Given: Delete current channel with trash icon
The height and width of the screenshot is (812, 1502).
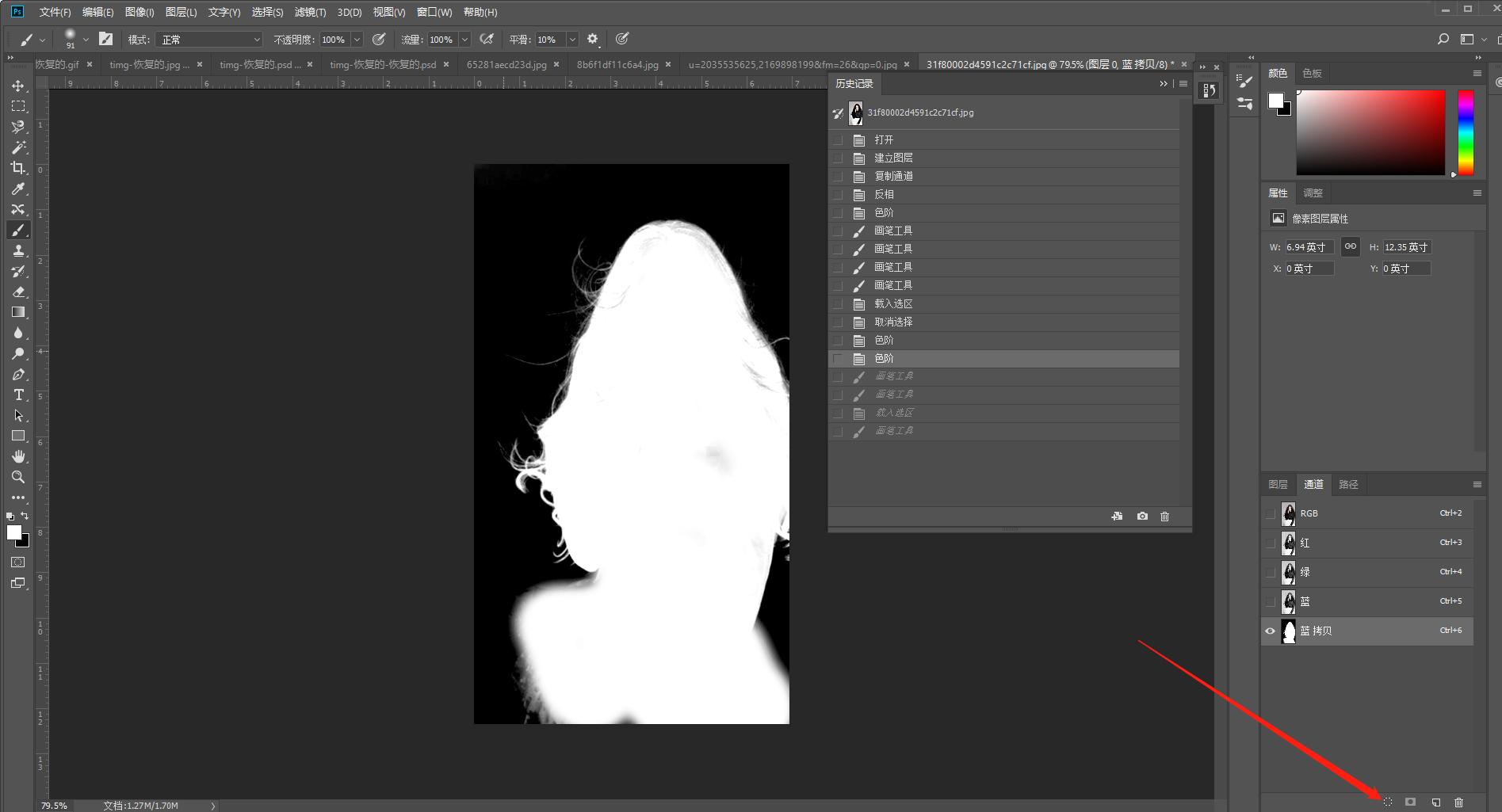Looking at the screenshot, I should point(1458,802).
